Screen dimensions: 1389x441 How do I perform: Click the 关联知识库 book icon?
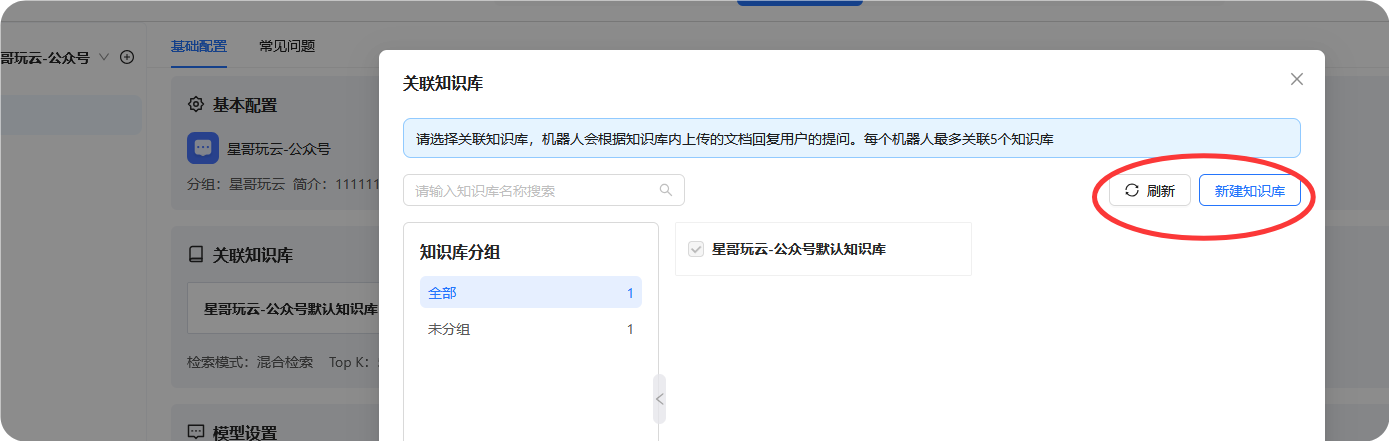coord(196,254)
